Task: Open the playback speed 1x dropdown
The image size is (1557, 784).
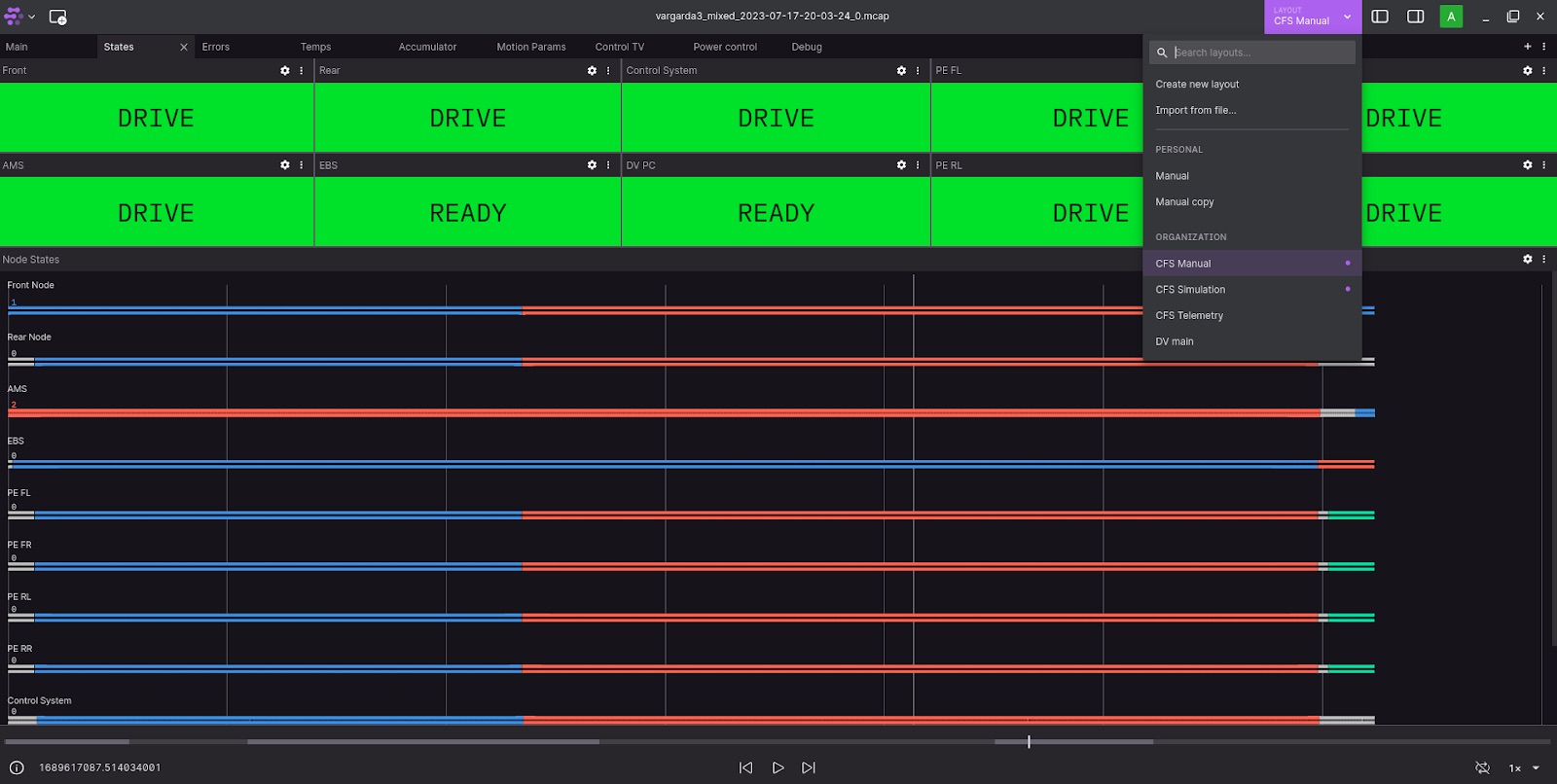Action: 1524,767
